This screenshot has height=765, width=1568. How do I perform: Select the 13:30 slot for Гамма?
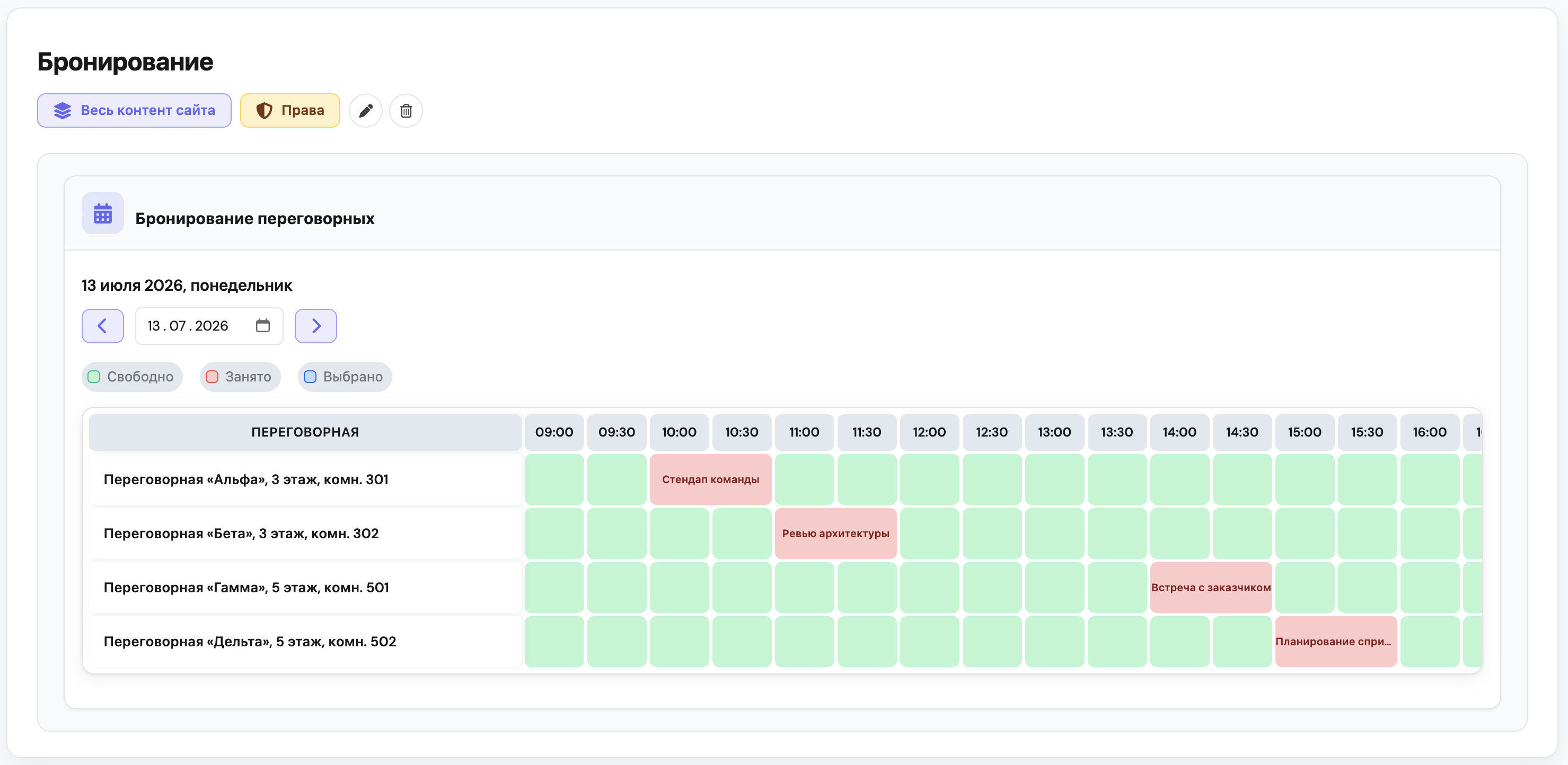(1117, 588)
